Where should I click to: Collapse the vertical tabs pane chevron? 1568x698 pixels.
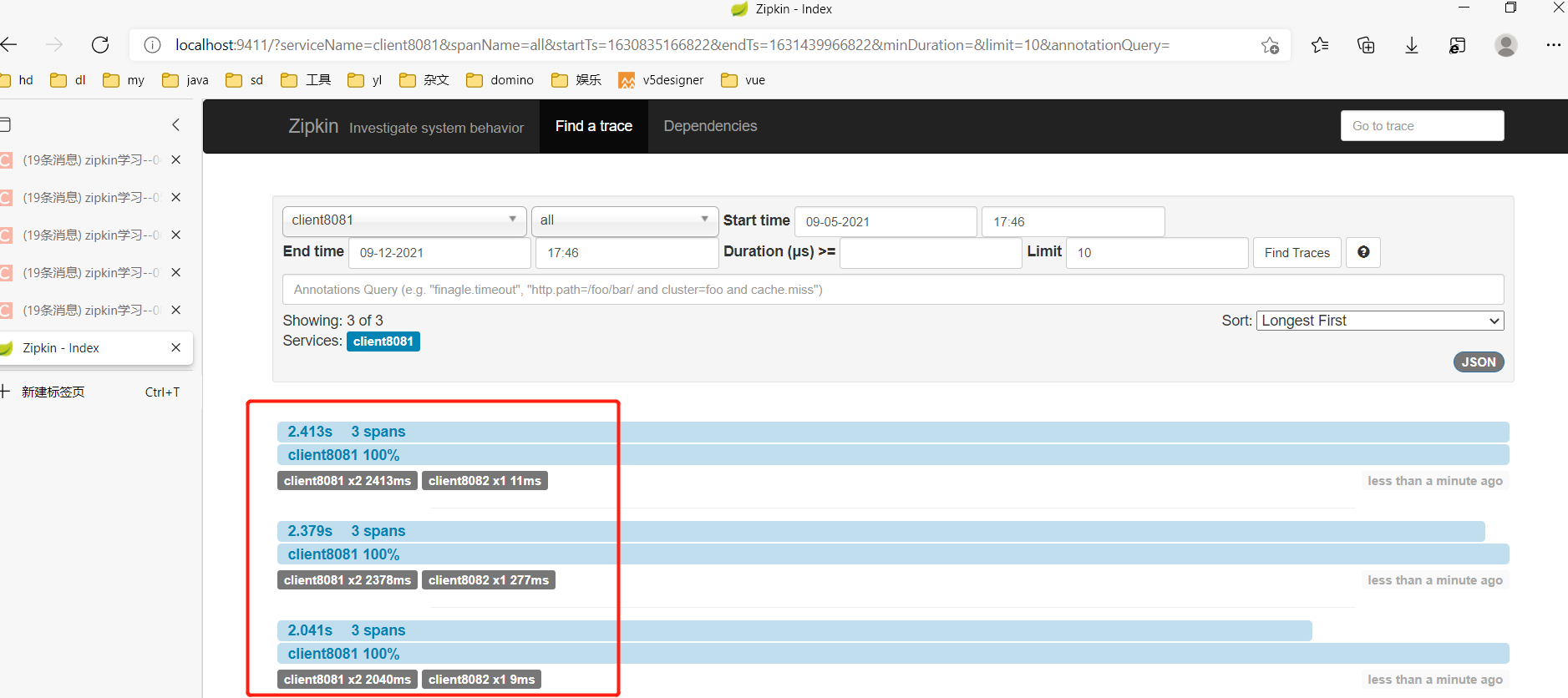coord(175,124)
